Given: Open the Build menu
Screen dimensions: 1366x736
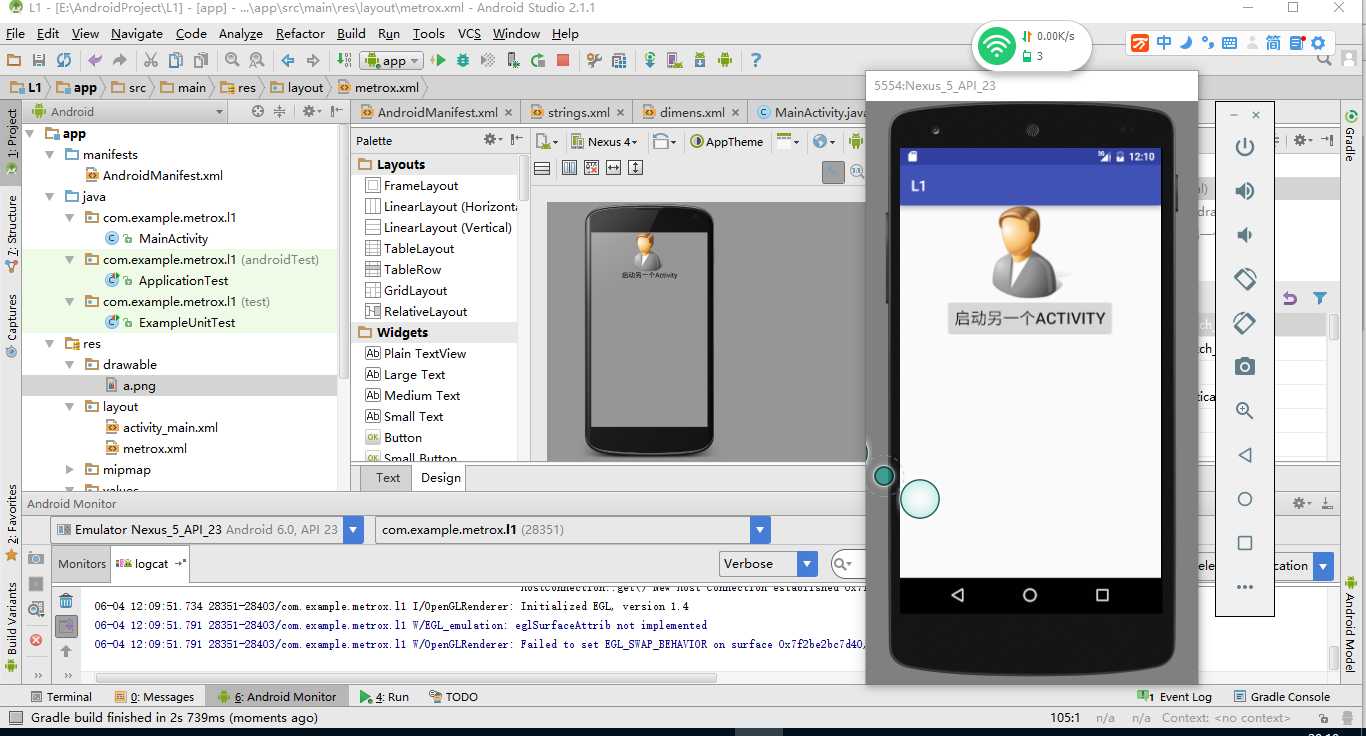Looking at the screenshot, I should point(351,33).
